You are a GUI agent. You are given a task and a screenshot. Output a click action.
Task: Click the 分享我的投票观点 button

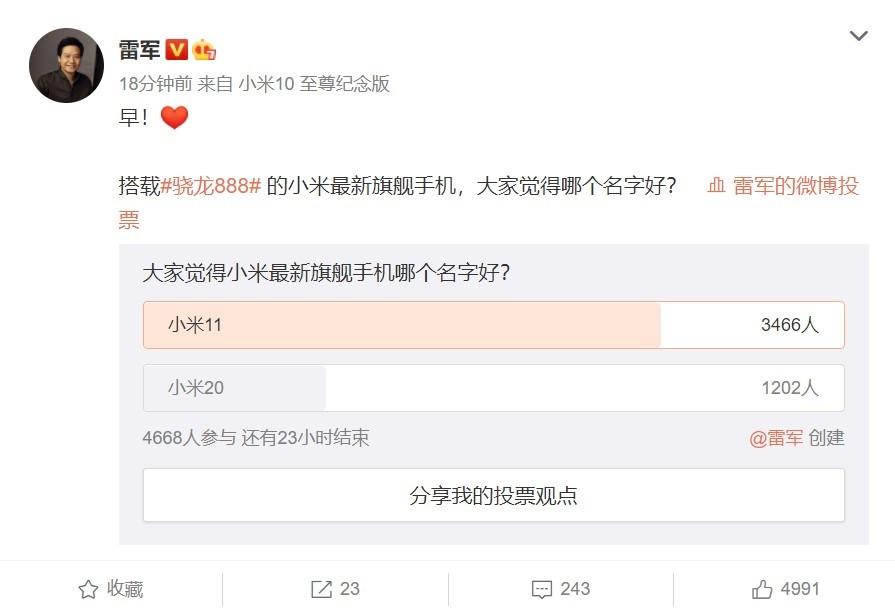point(493,495)
